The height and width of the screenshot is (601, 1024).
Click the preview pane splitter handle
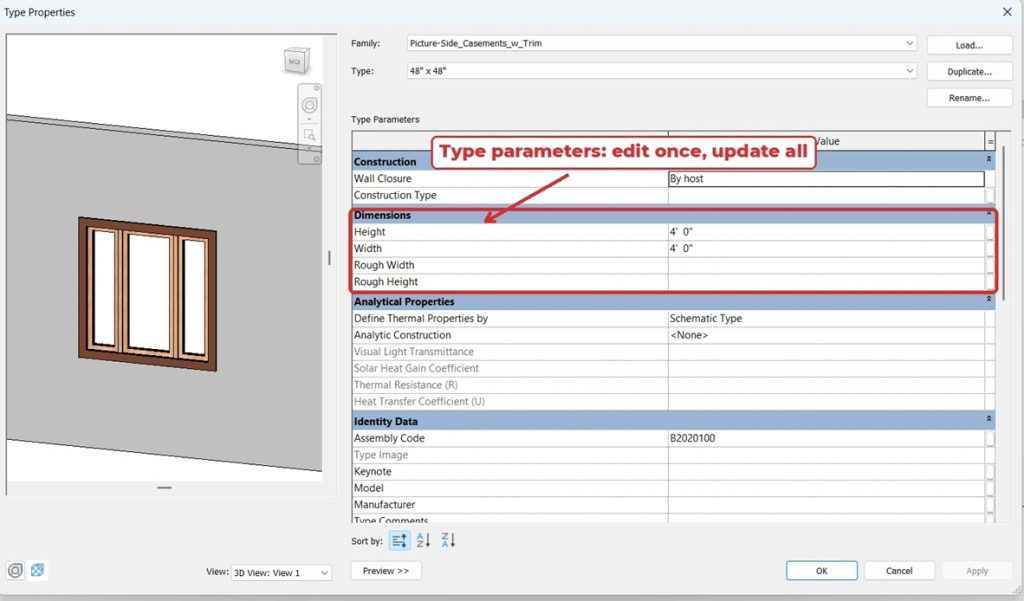click(329, 258)
